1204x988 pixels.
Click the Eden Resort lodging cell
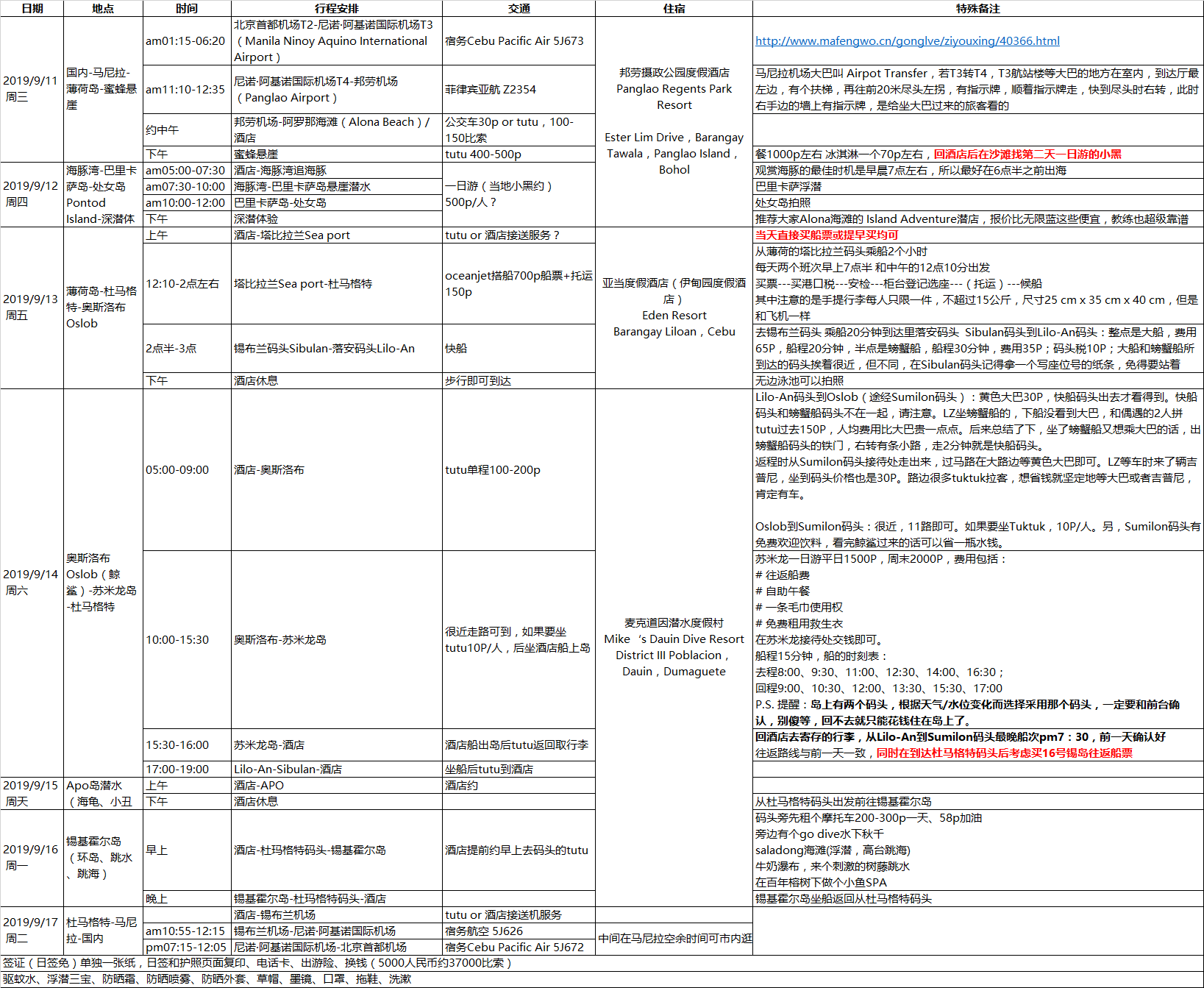pyautogui.click(x=674, y=308)
